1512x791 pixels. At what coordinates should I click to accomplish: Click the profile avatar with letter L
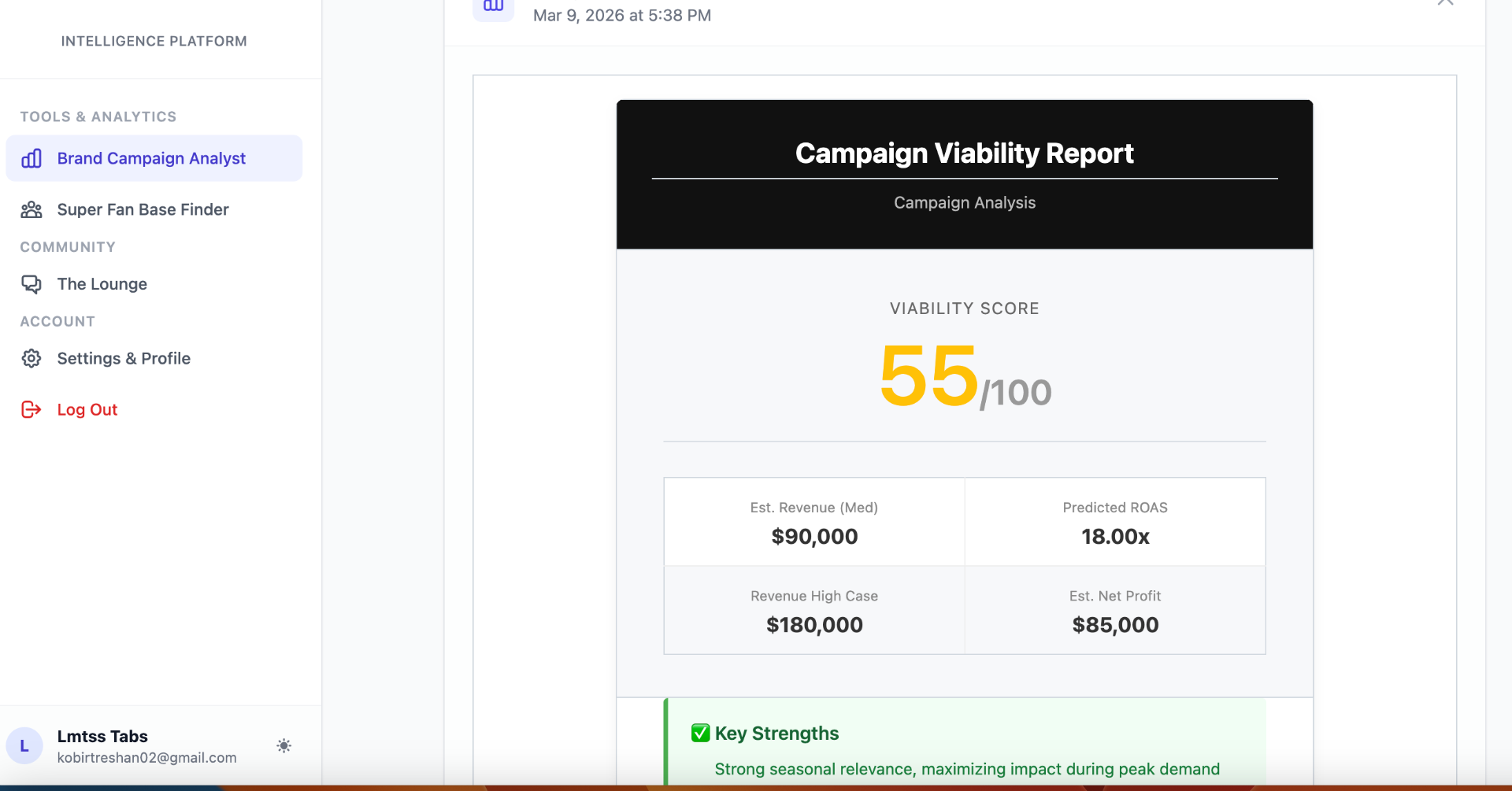(24, 745)
